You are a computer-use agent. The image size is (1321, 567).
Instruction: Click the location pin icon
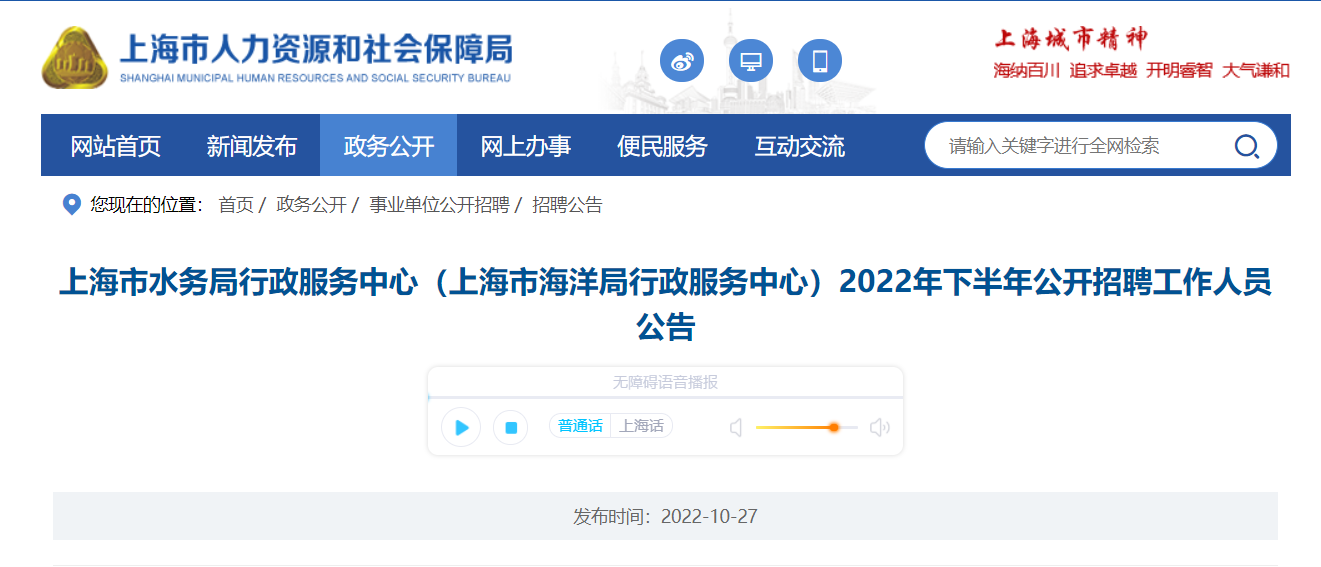coord(72,205)
